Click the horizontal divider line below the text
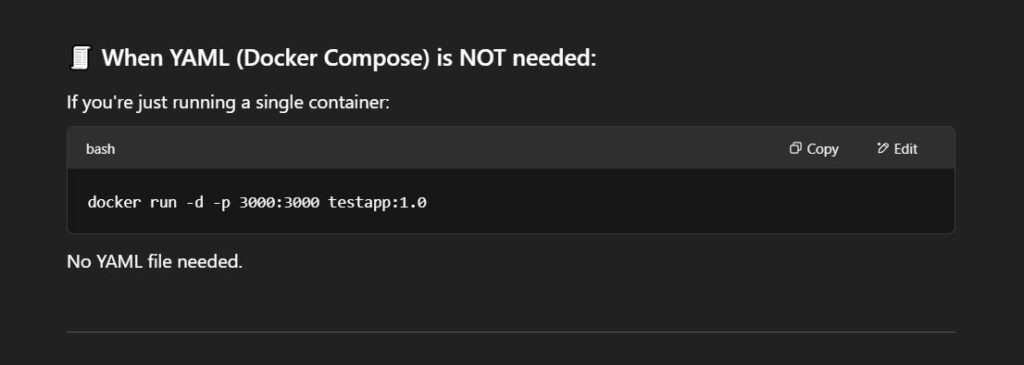This screenshot has width=1024, height=365. 511,332
